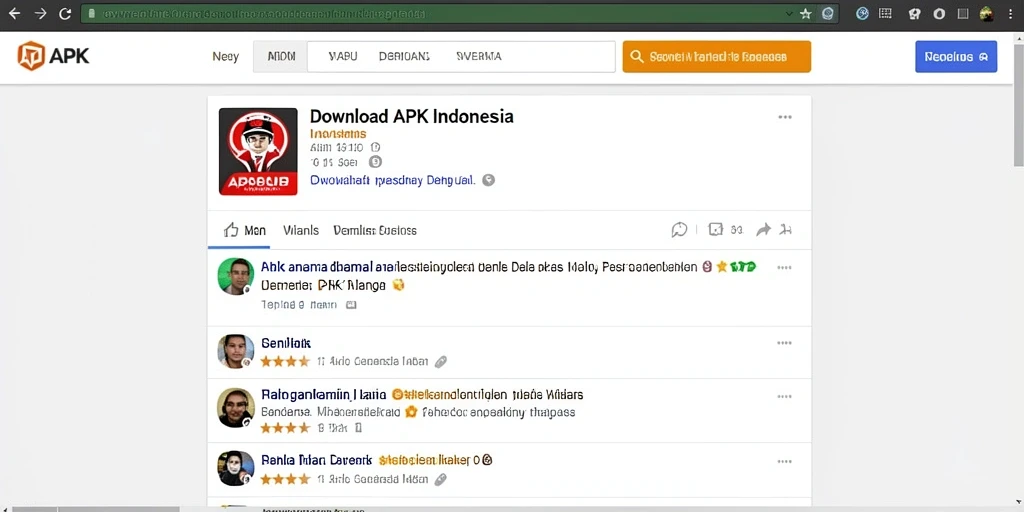Click the Ranla Irlan reviewer name
Screen dimensions: 1024x512
click(x=316, y=460)
